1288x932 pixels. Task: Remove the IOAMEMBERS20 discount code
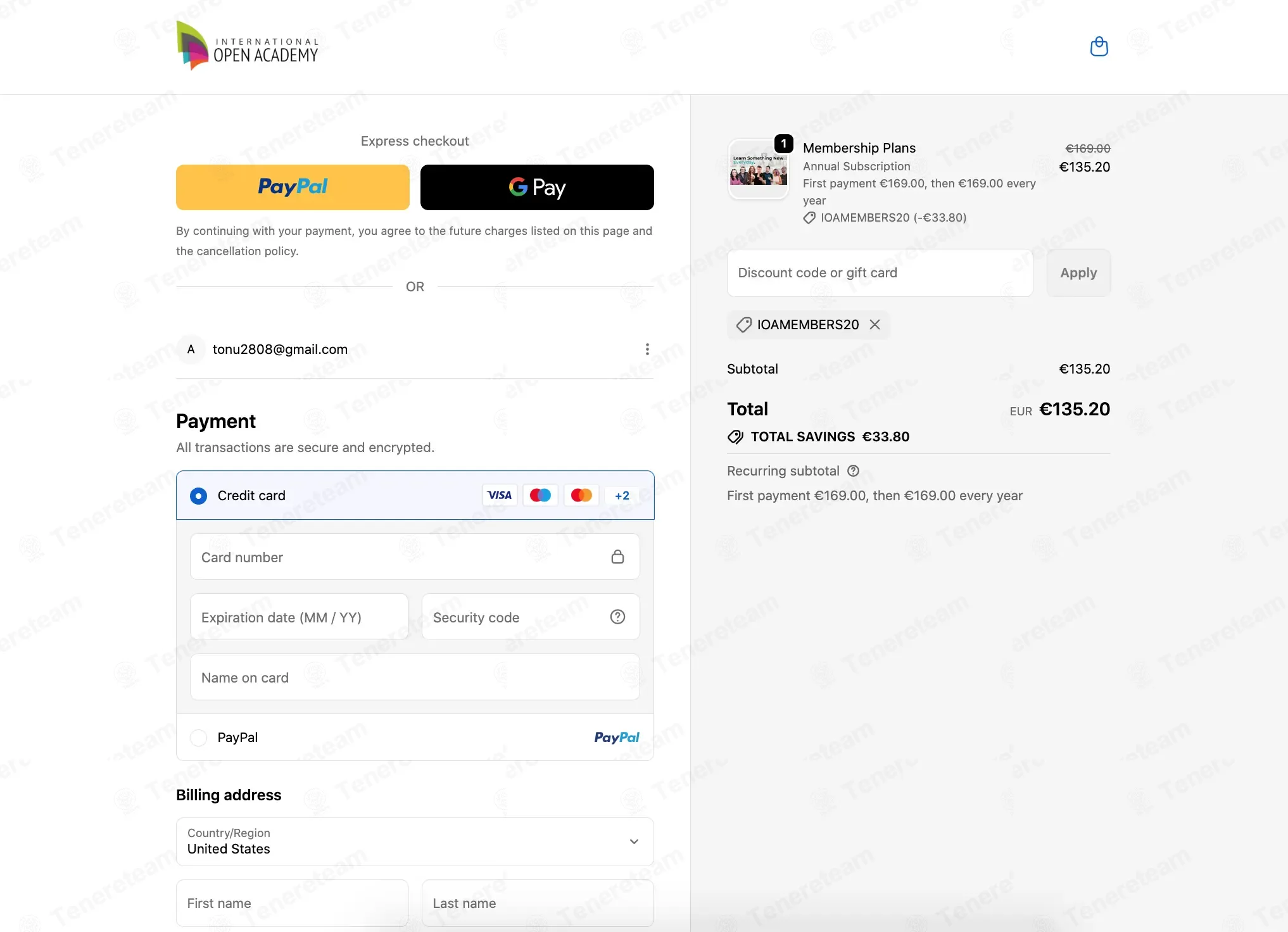[874, 324]
